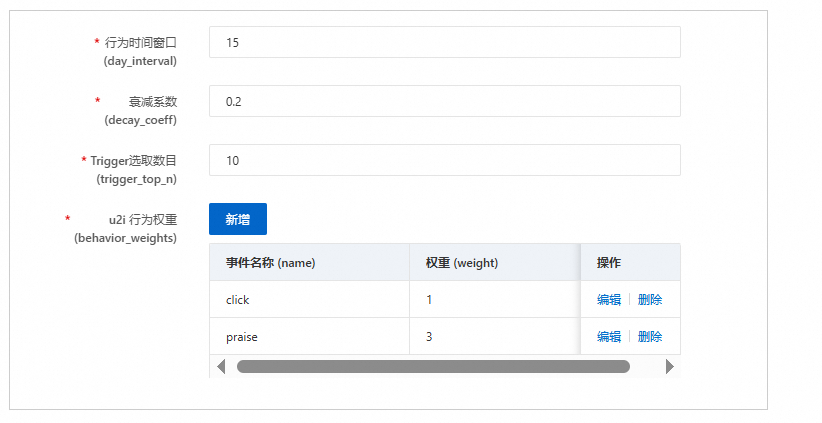The height and width of the screenshot is (423, 822).
Task: Click the blue 新增 button
Action: [238, 219]
